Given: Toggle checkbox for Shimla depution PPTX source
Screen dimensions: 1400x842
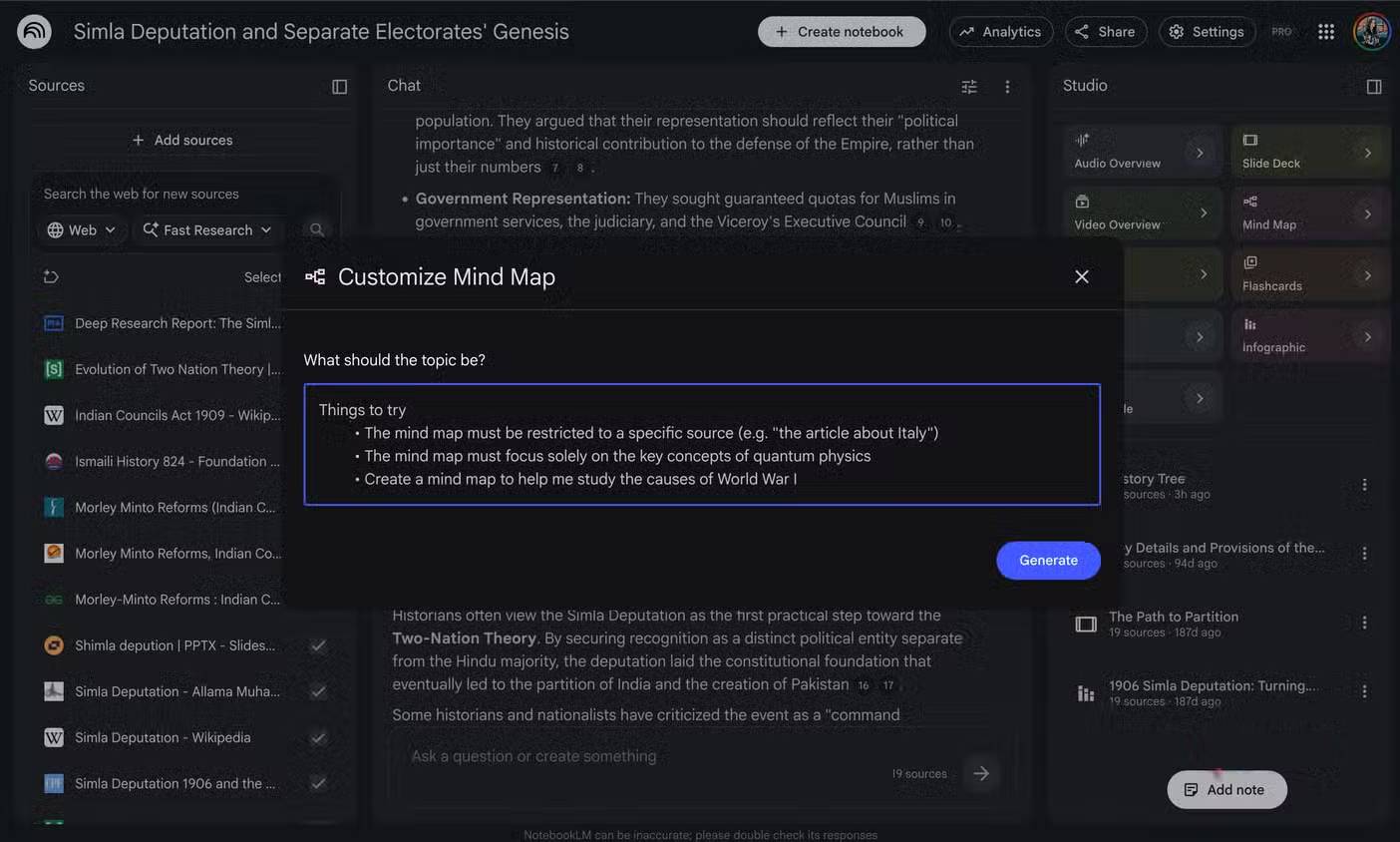Looking at the screenshot, I should [x=318, y=645].
